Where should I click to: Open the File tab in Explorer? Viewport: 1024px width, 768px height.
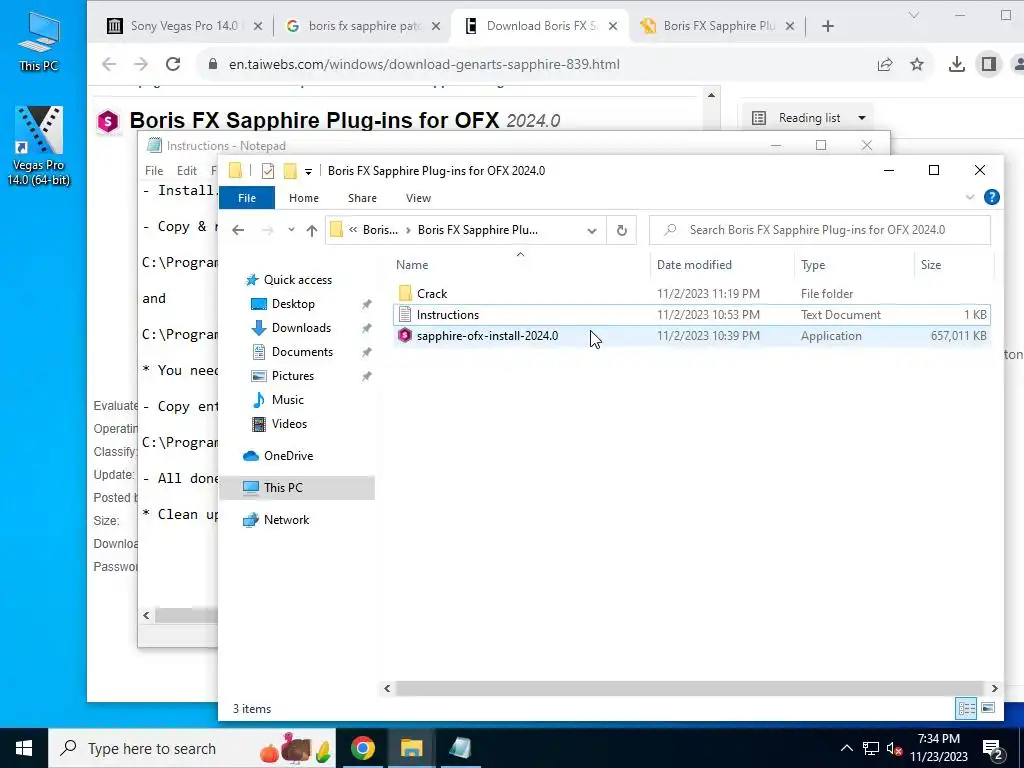pos(247,198)
